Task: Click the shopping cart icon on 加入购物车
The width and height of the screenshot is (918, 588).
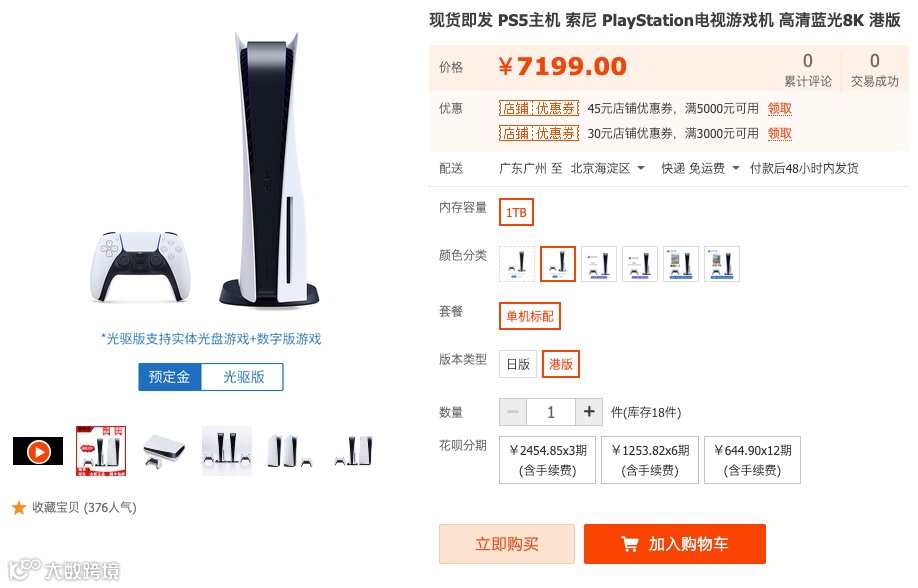Action: pyautogui.click(x=630, y=544)
